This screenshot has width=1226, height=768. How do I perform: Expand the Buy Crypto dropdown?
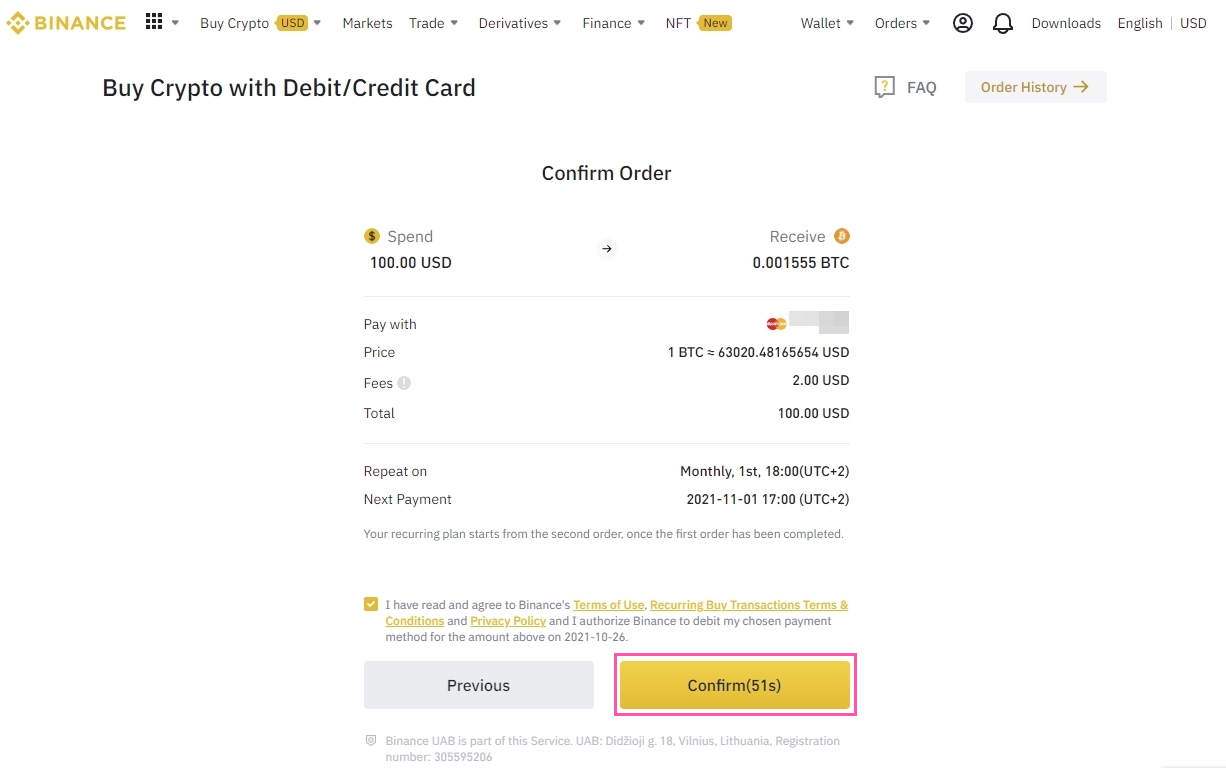click(x=260, y=23)
